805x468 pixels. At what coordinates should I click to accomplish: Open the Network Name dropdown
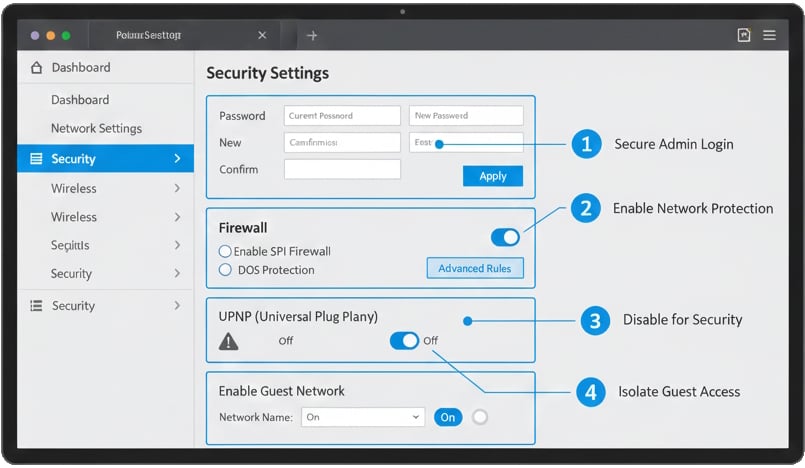(363, 417)
